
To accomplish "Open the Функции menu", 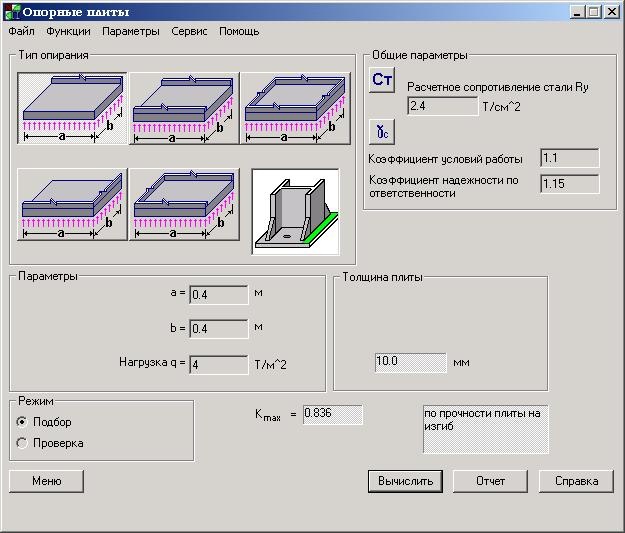I will (68, 32).
